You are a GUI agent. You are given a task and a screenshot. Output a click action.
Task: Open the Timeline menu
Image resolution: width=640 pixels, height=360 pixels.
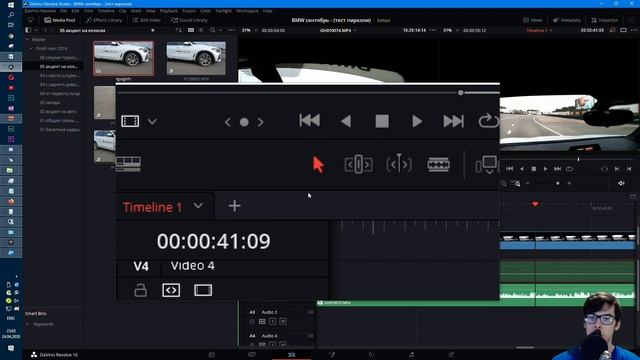[106, 11]
